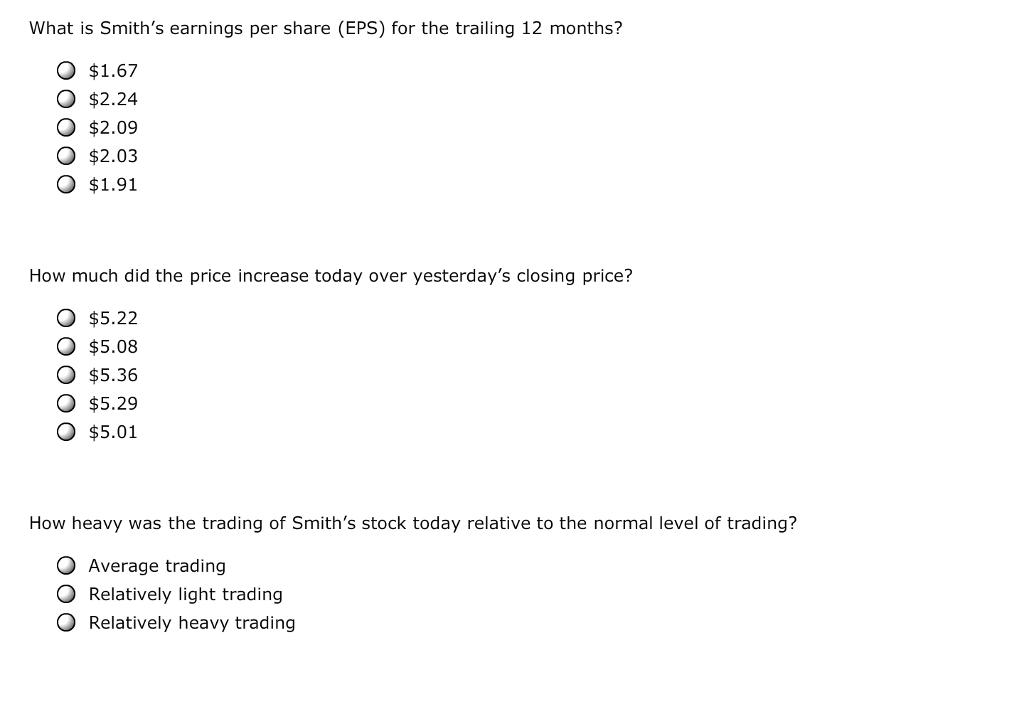The height and width of the screenshot is (714, 1024).
Task: Select the $5.08 answer option
Action: point(66,347)
